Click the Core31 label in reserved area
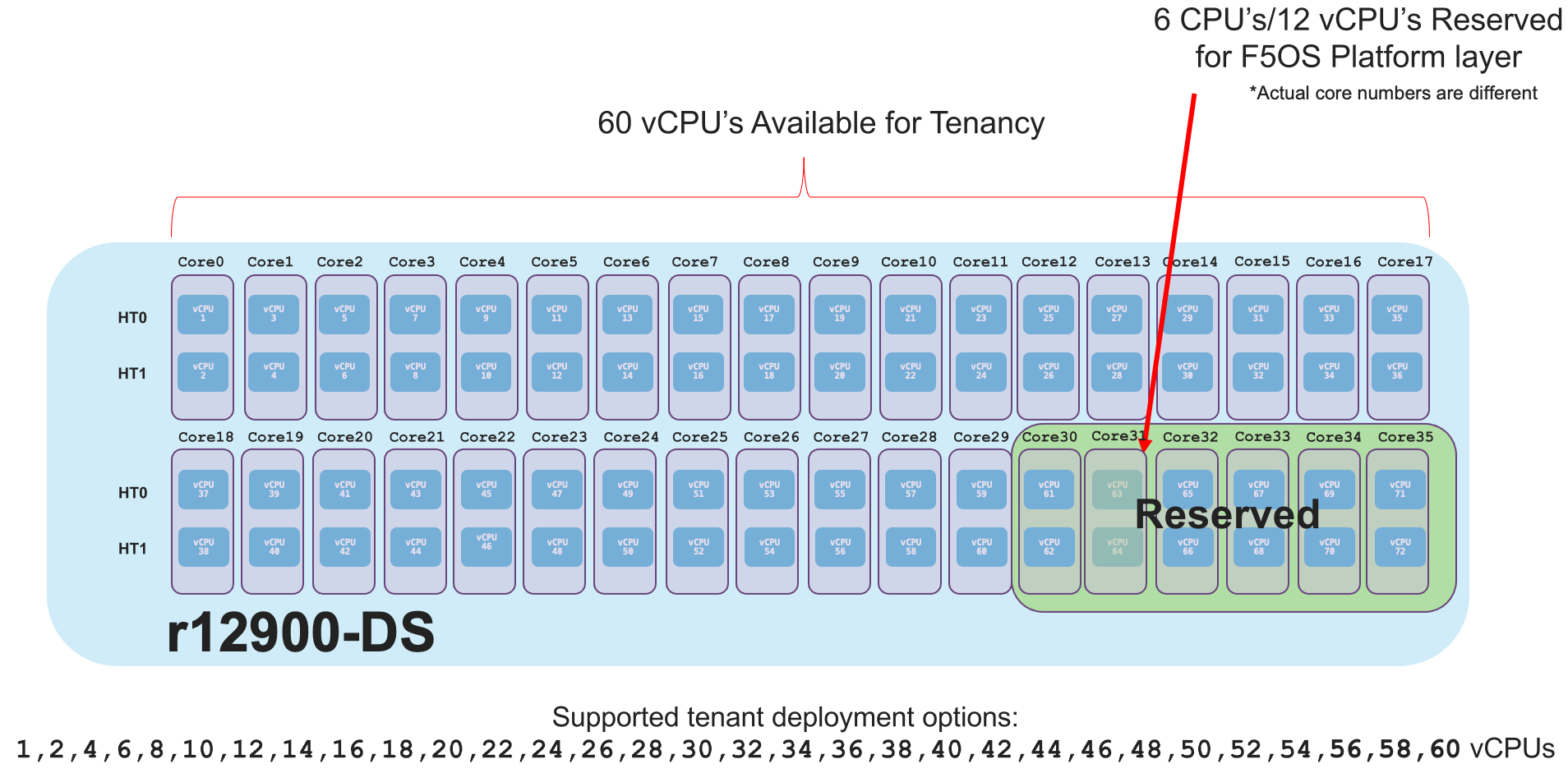Viewport: 1568px width, 773px height. [x=1118, y=436]
